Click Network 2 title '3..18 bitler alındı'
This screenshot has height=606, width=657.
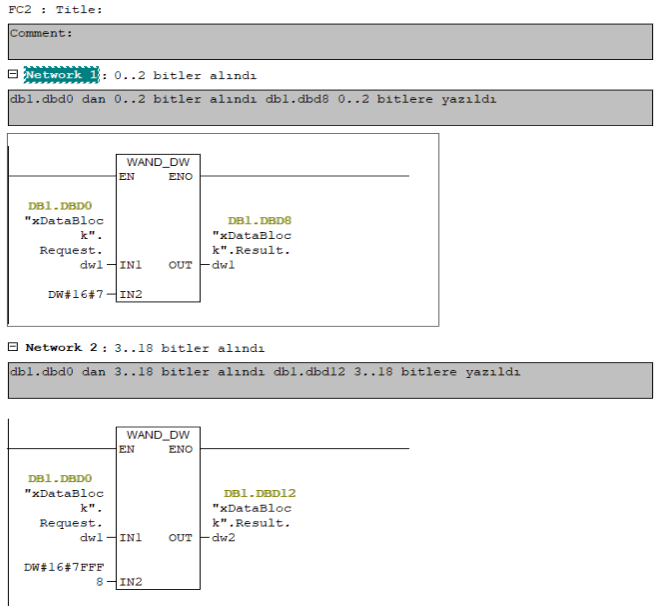pyautogui.click(x=189, y=348)
